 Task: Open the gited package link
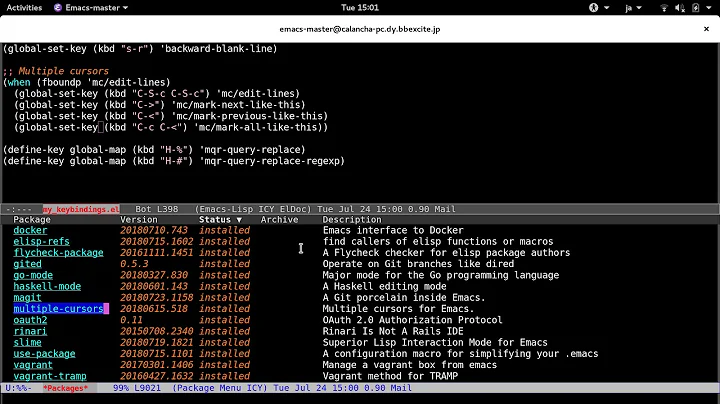(x=27, y=264)
